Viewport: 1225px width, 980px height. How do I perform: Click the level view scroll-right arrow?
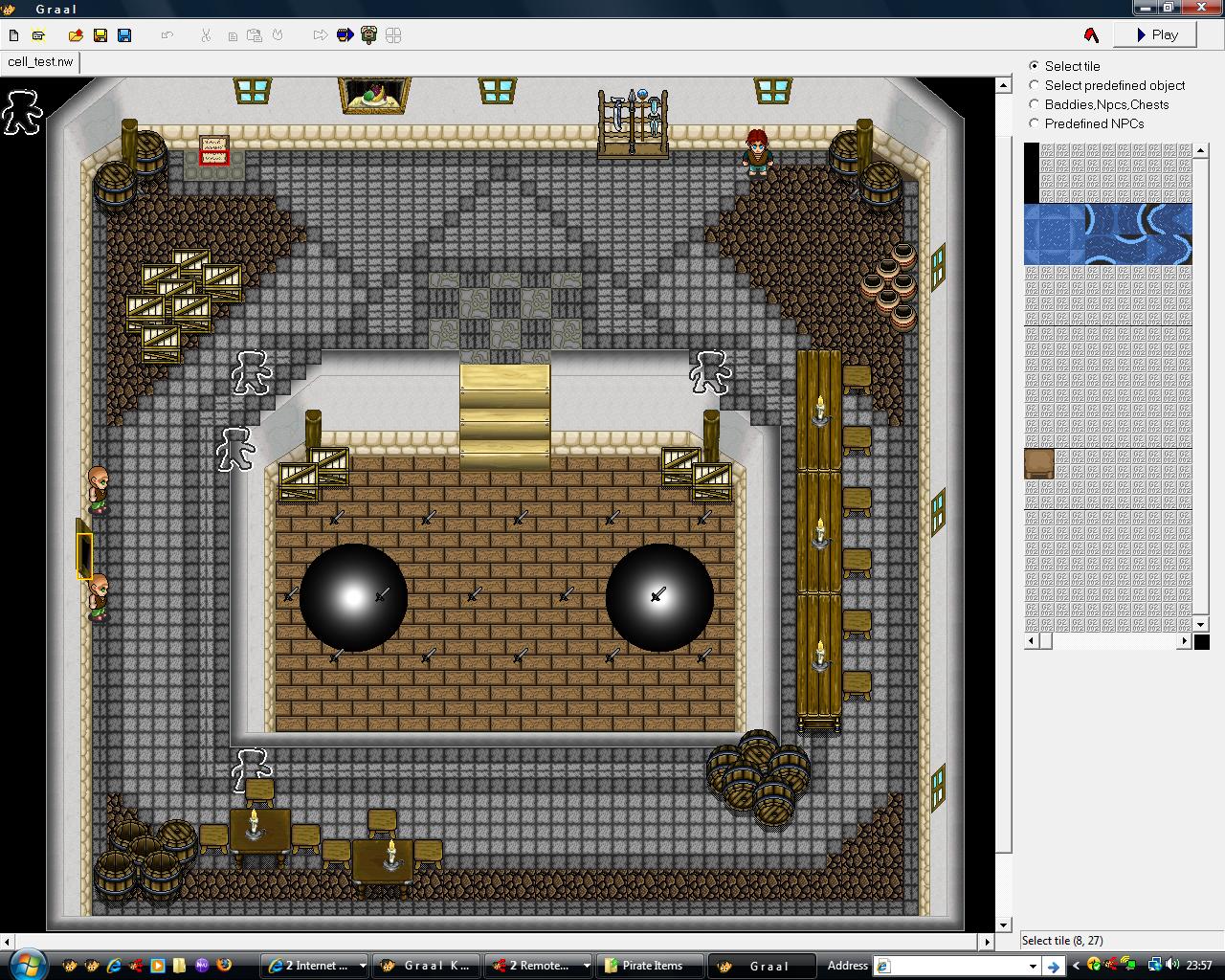[x=987, y=942]
